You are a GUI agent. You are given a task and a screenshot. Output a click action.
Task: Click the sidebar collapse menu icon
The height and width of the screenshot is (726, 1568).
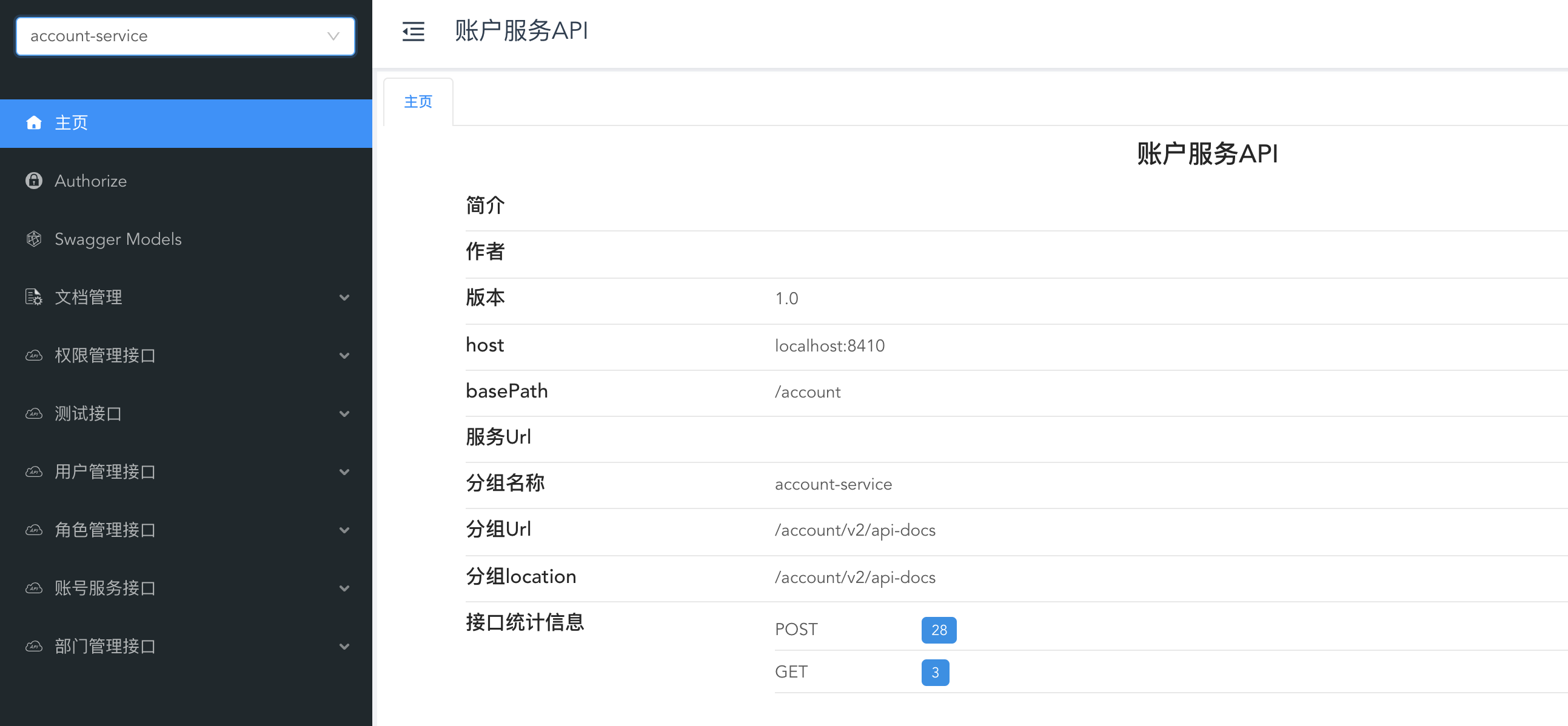[x=414, y=32]
